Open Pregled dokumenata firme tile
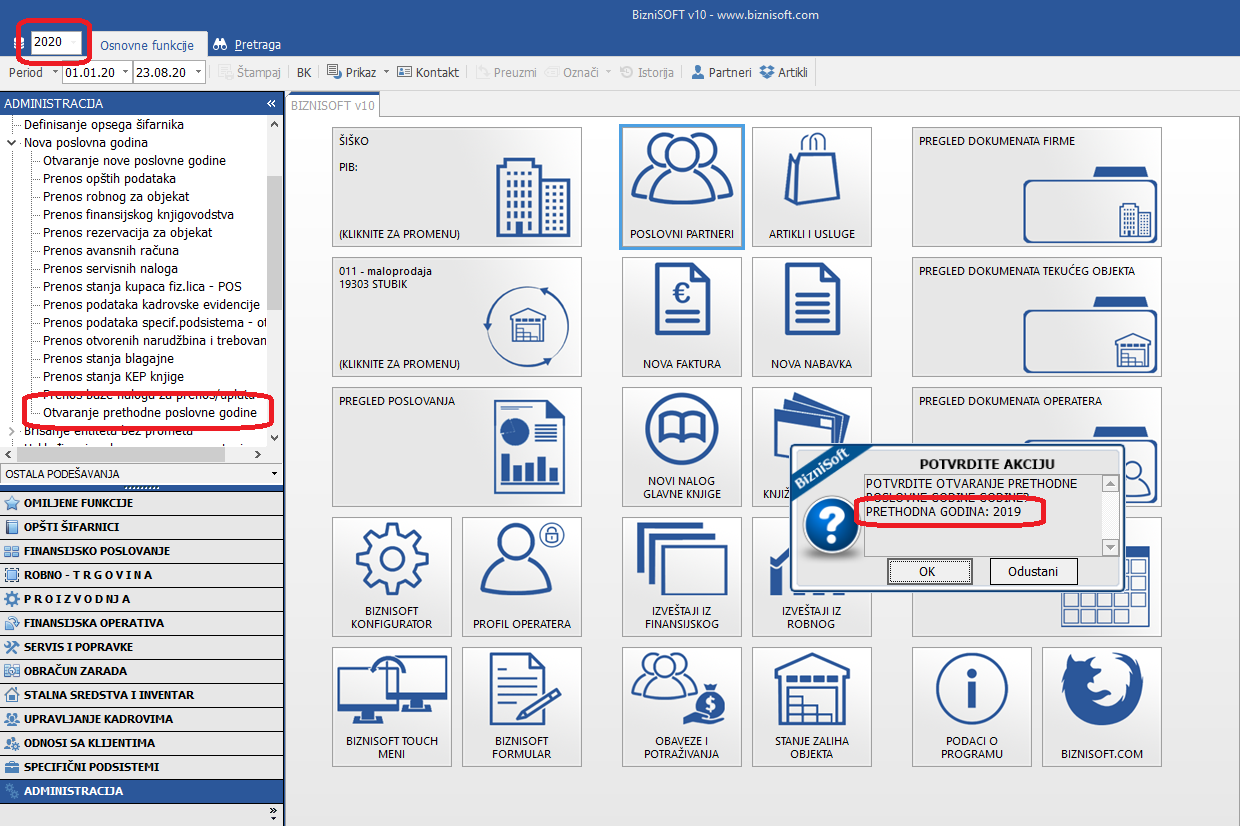 1037,187
